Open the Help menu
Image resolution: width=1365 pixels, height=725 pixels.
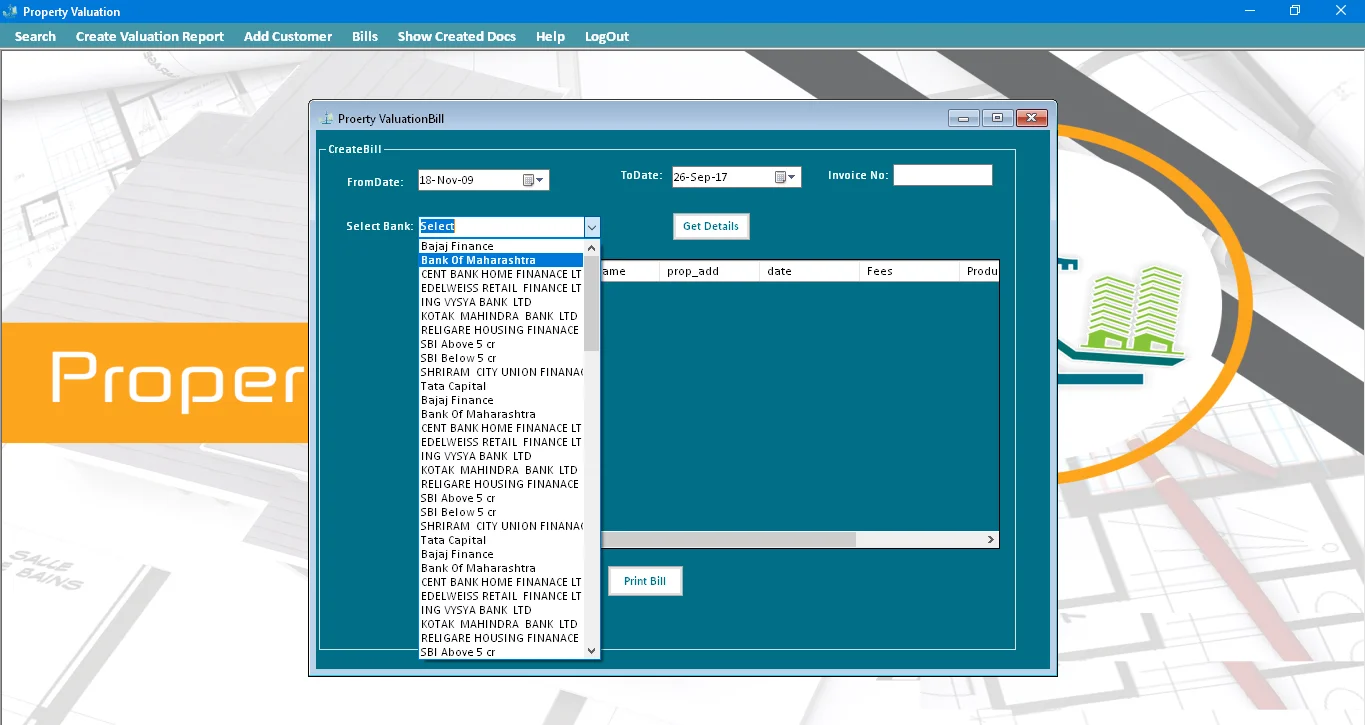pos(550,36)
